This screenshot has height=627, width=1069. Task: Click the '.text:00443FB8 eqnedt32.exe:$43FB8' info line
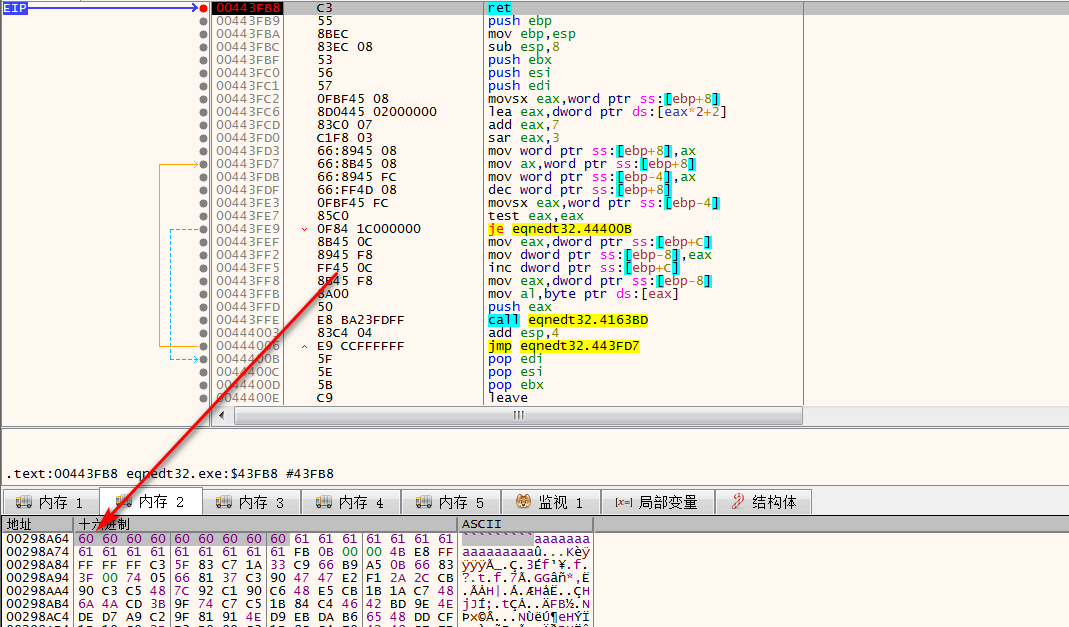click(x=170, y=474)
